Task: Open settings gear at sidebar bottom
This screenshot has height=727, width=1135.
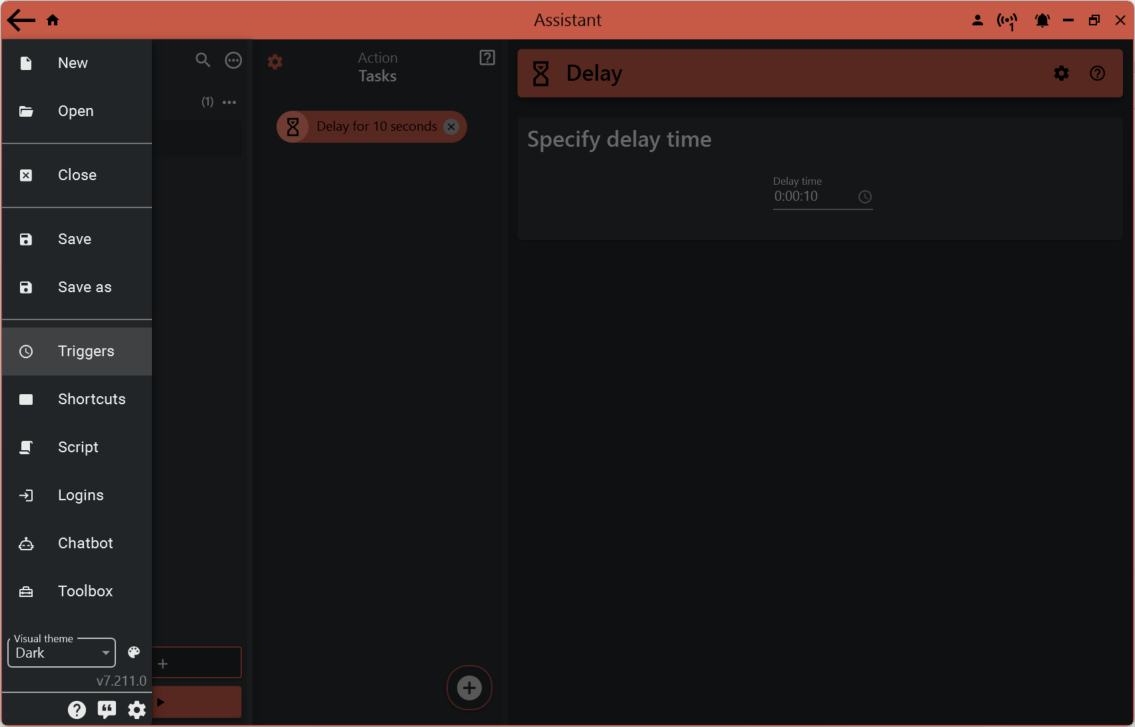Action: tap(137, 710)
